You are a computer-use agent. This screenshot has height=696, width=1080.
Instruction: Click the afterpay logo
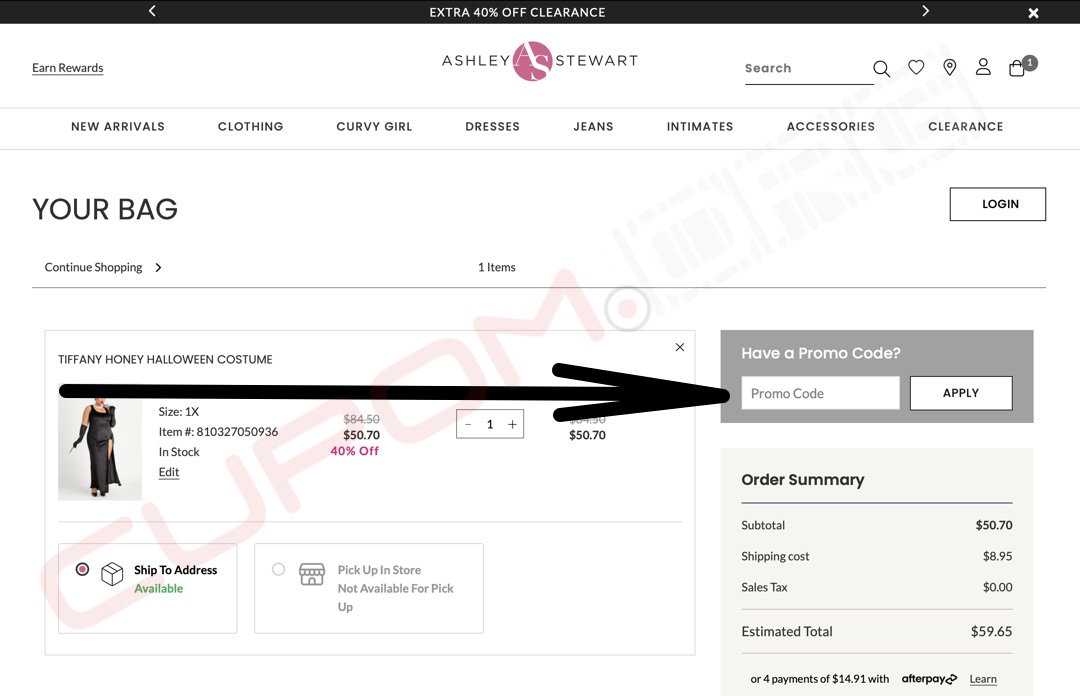click(929, 679)
